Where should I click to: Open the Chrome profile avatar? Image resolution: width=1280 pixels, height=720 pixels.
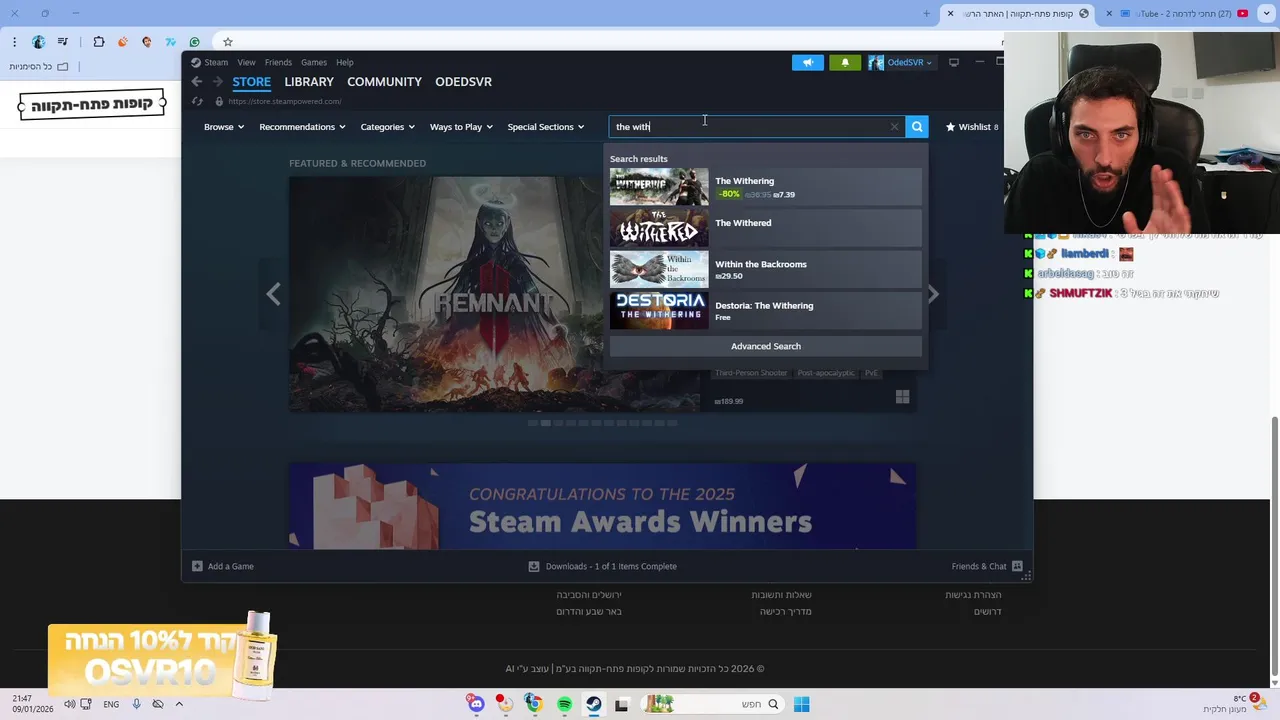(x=38, y=42)
